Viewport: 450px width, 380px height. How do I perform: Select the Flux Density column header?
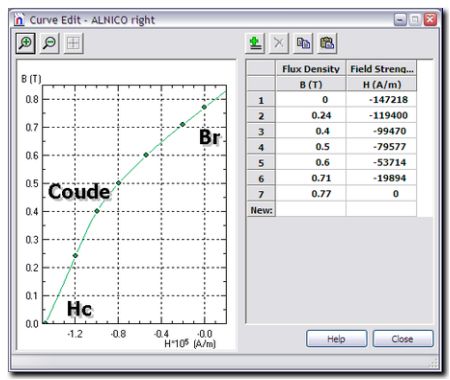[x=311, y=69]
